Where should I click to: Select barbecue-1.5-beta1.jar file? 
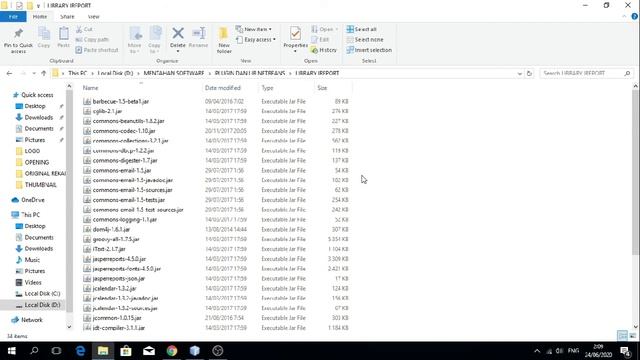point(116,102)
